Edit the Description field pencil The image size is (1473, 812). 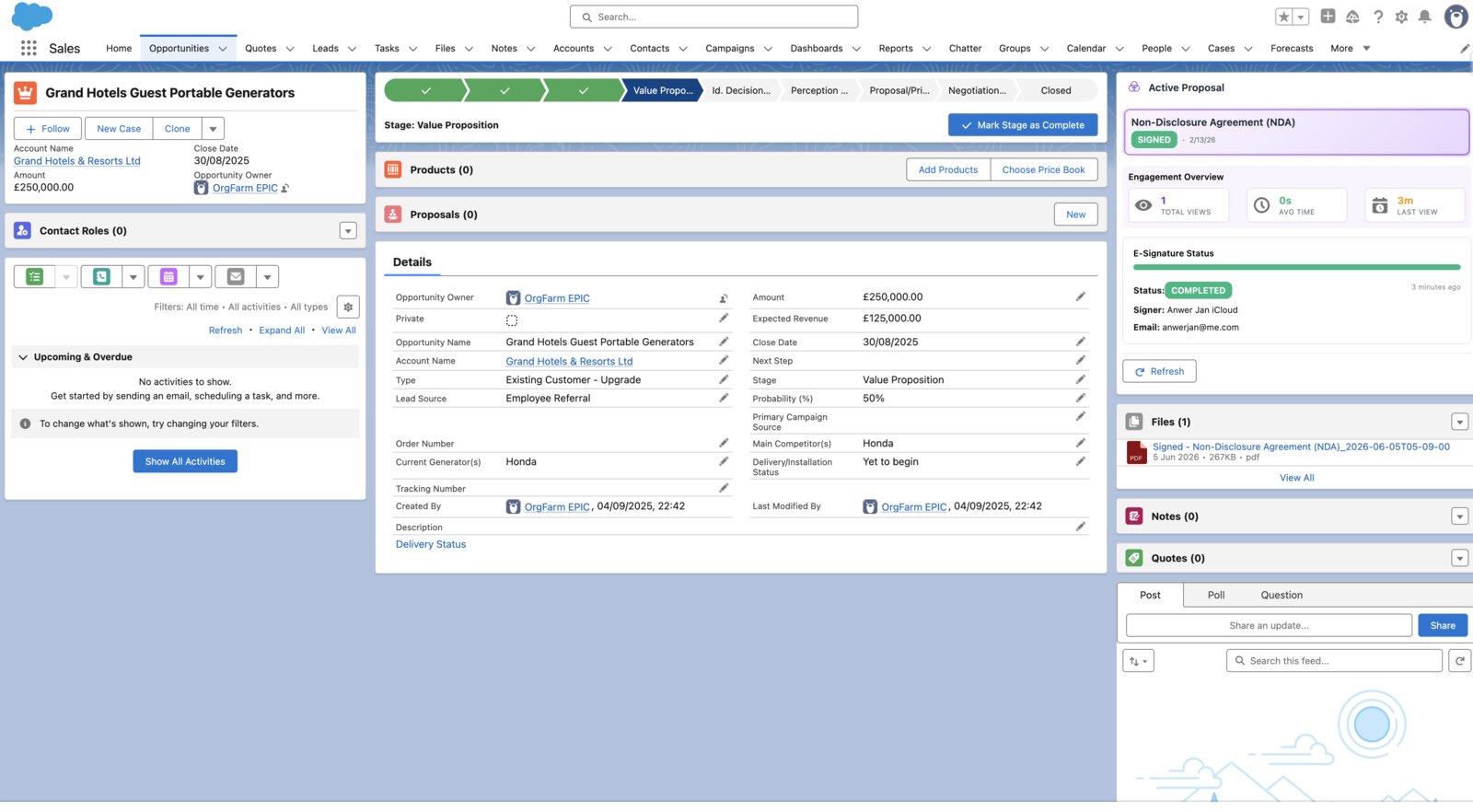pos(1081,527)
